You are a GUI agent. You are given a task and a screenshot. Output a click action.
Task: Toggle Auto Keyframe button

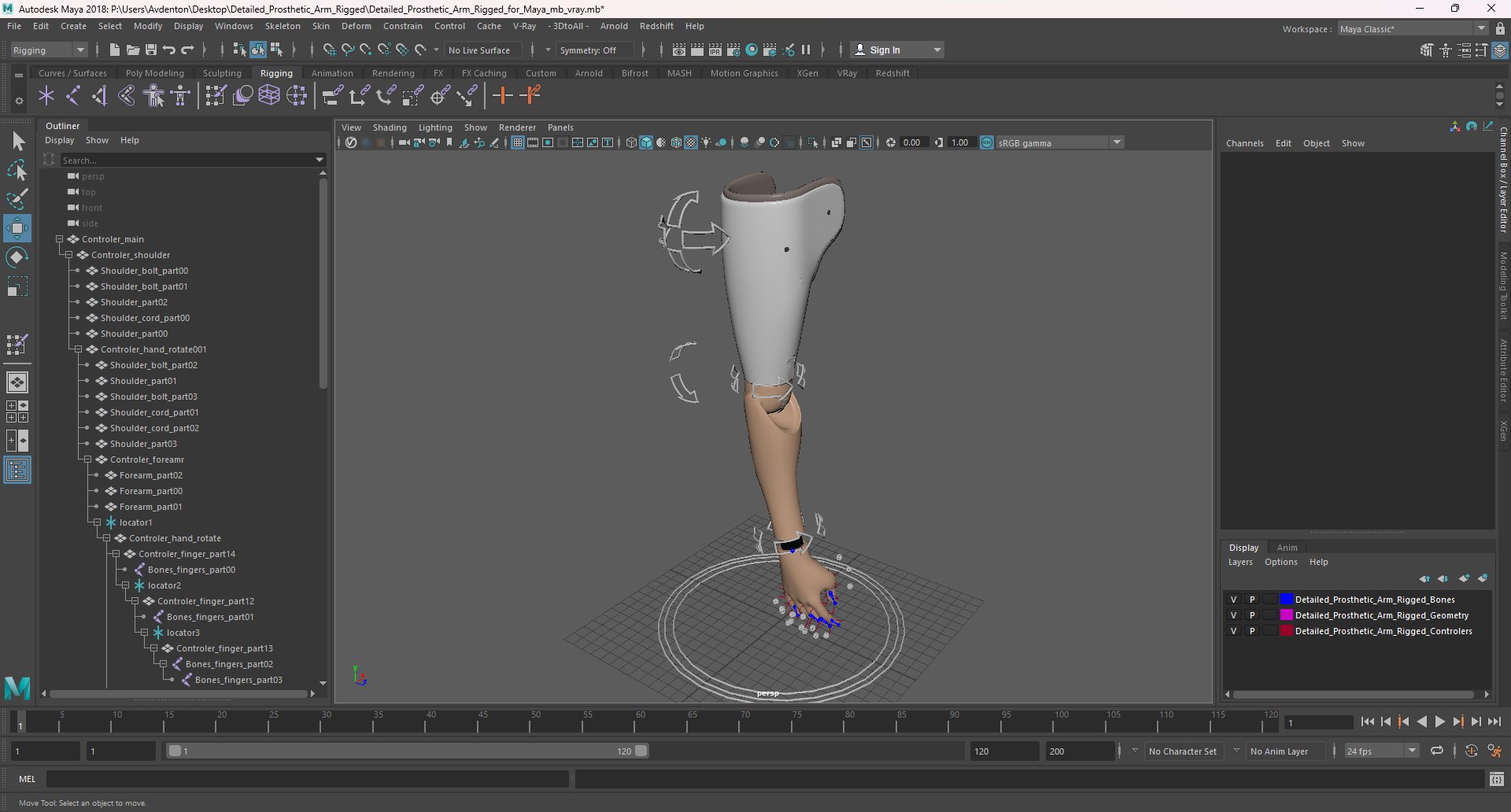pos(1472,751)
